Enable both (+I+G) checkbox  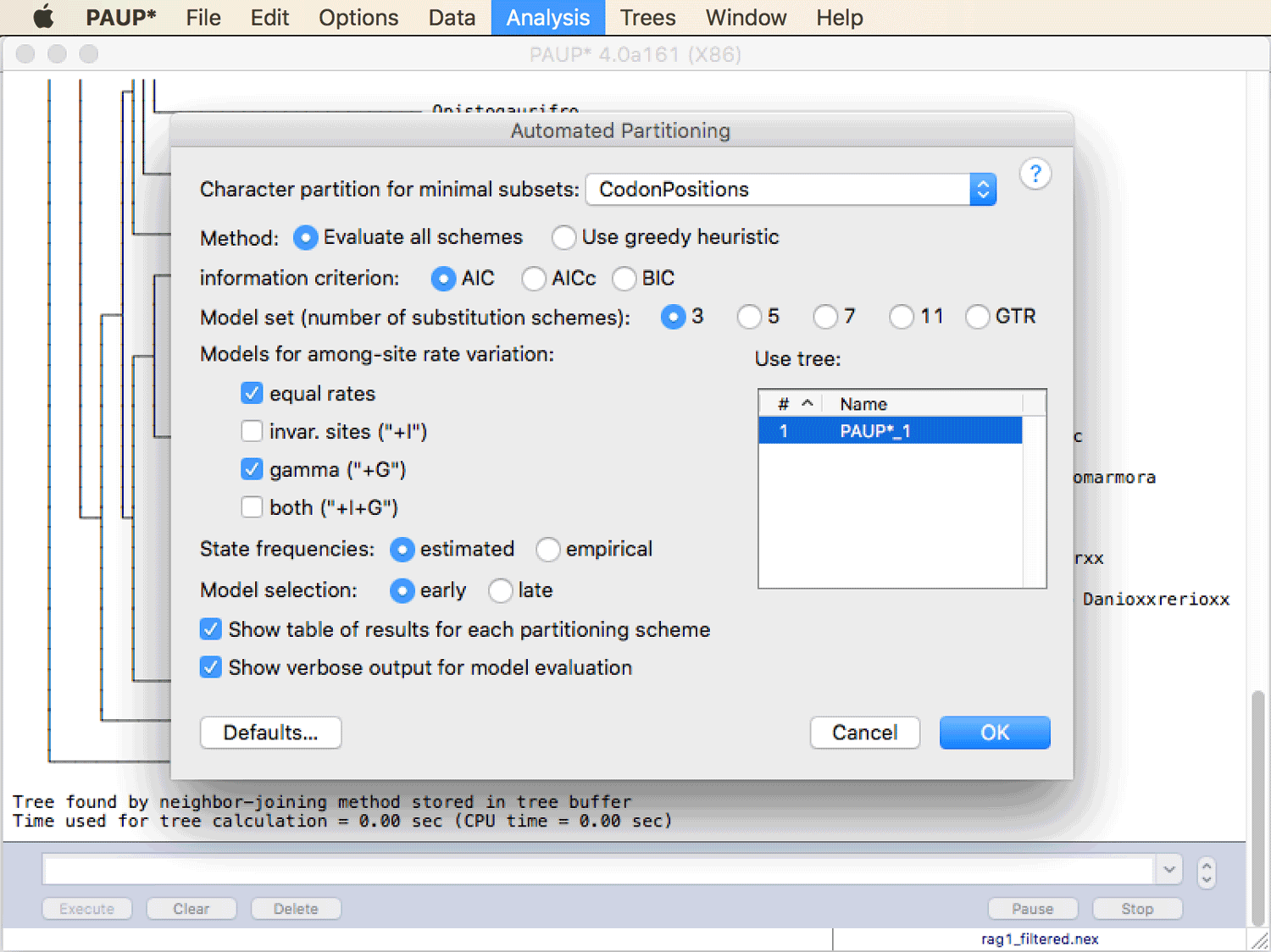pyautogui.click(x=252, y=506)
